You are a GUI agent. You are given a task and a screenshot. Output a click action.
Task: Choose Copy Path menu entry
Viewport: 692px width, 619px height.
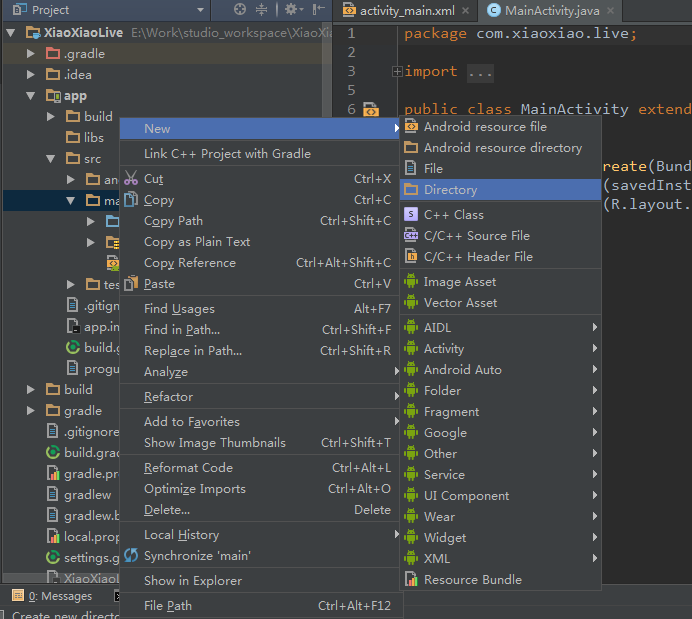[260, 221]
